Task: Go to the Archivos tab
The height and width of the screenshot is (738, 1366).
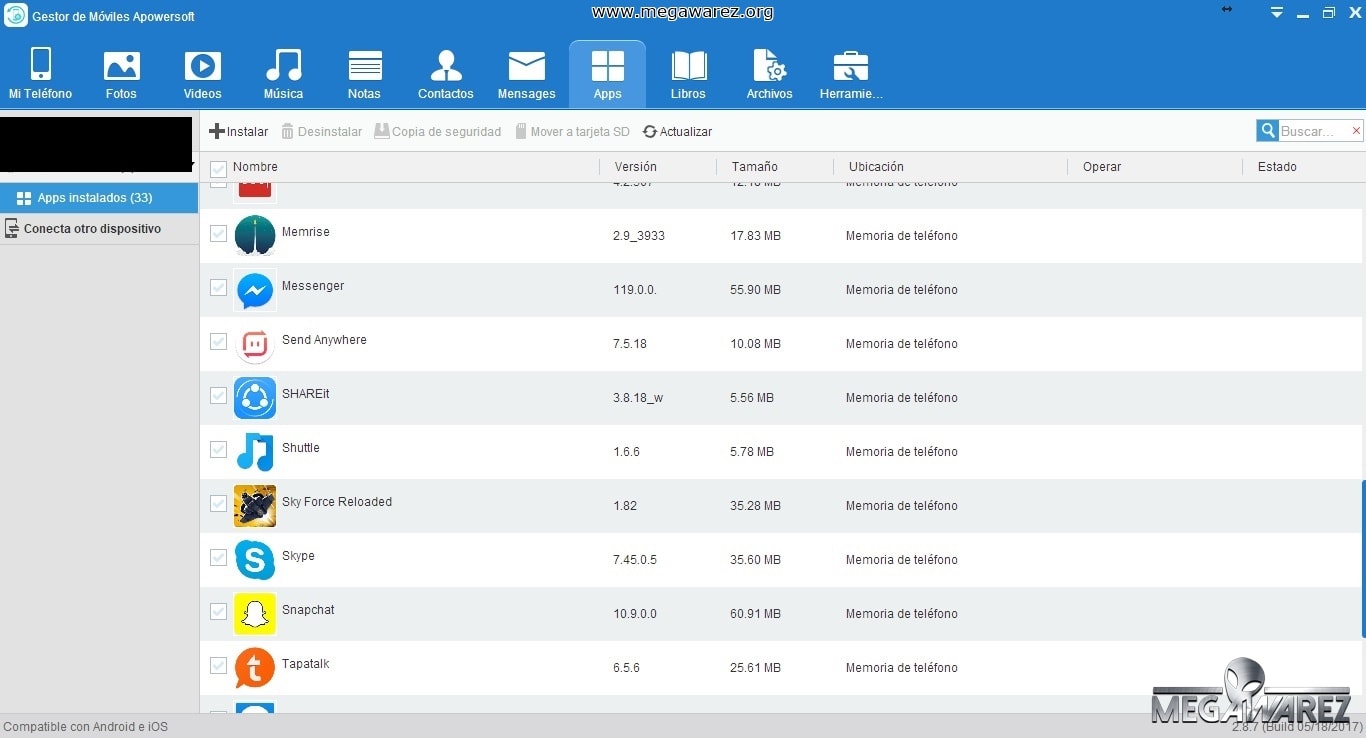Action: coord(769,75)
